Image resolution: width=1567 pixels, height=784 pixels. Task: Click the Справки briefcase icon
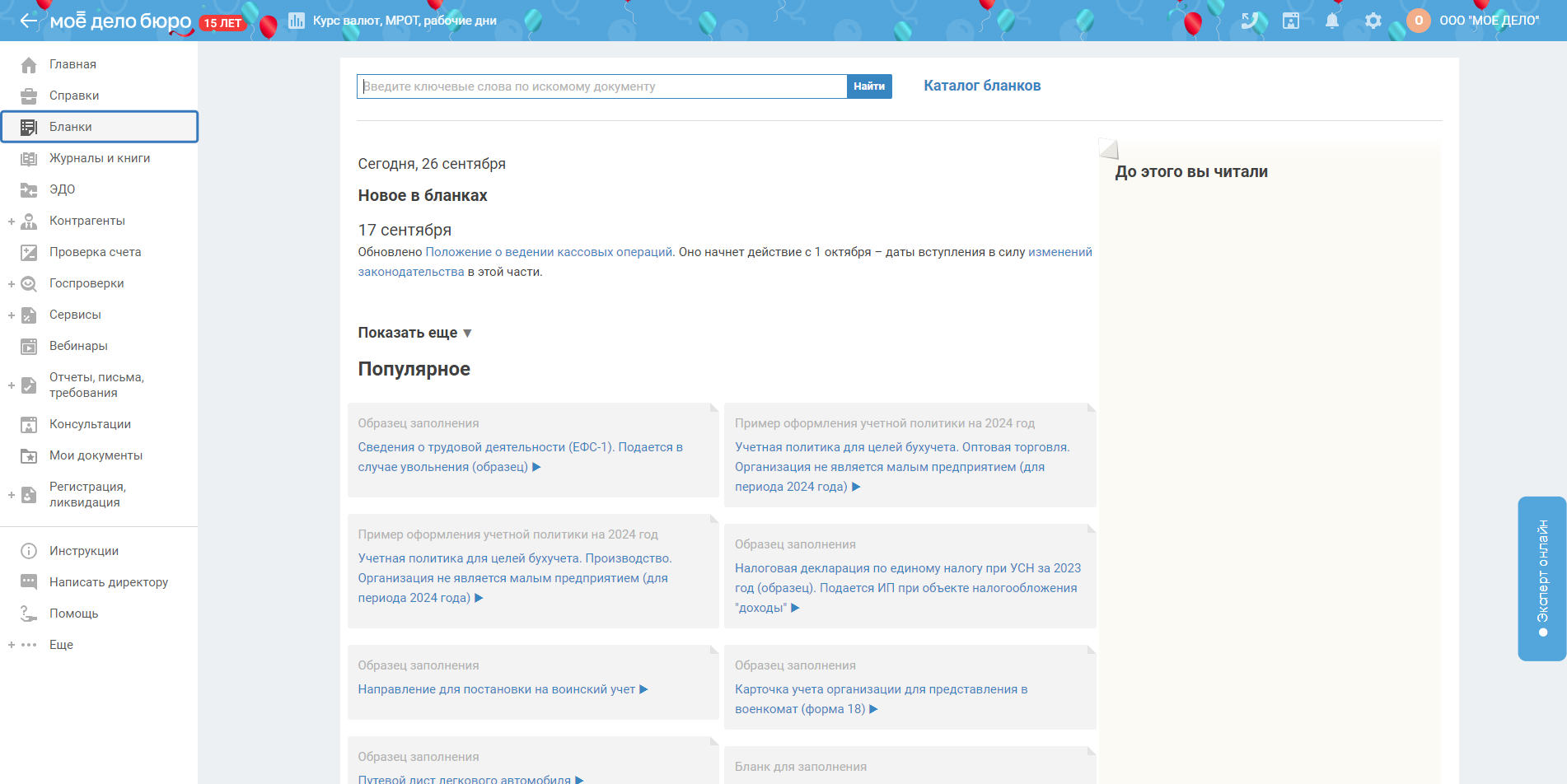coord(29,96)
